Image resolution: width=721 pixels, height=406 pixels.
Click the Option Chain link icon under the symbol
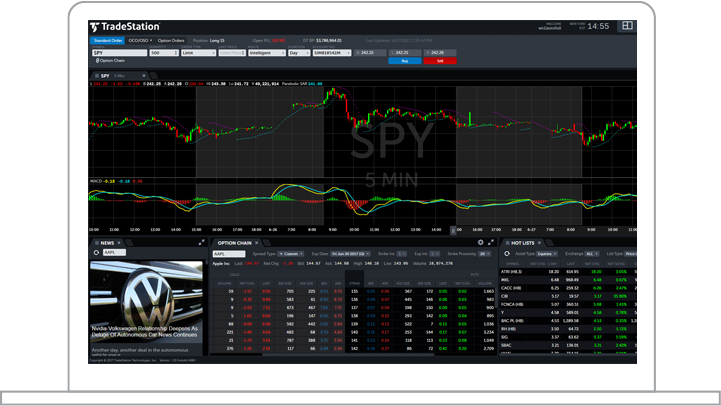(x=97, y=61)
